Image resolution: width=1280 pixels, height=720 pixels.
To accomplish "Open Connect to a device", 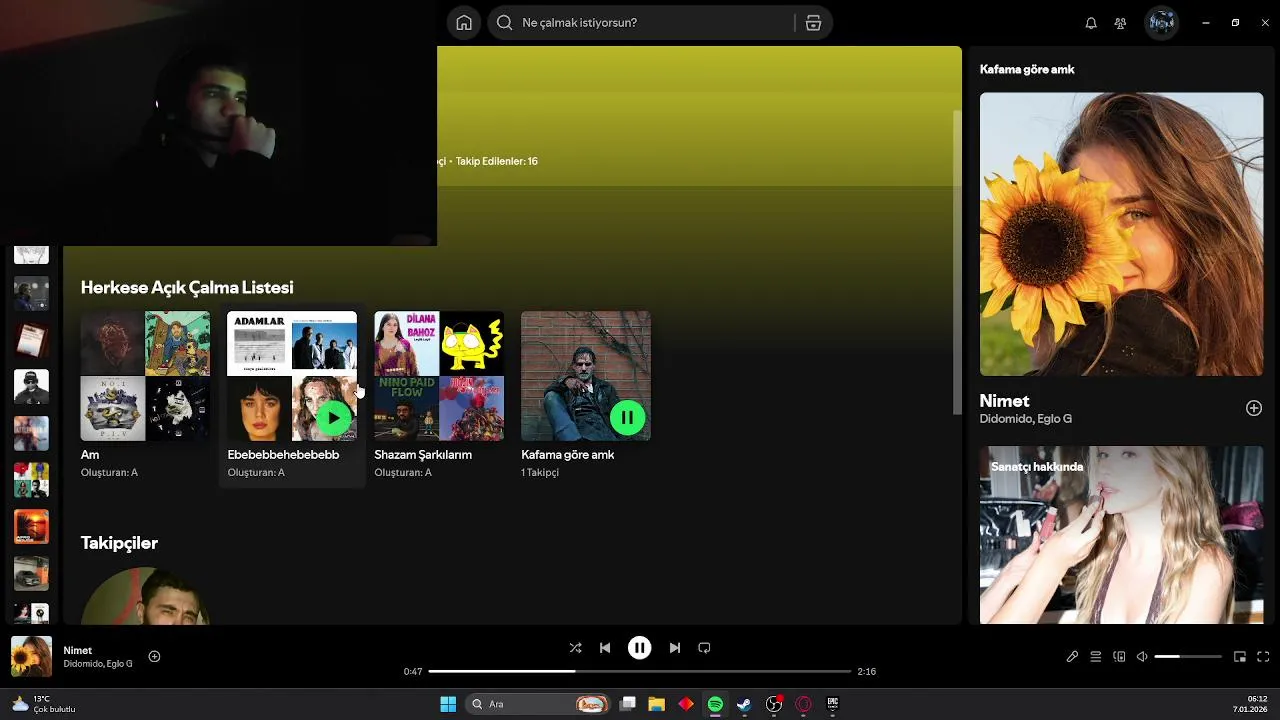I will 1119,657.
